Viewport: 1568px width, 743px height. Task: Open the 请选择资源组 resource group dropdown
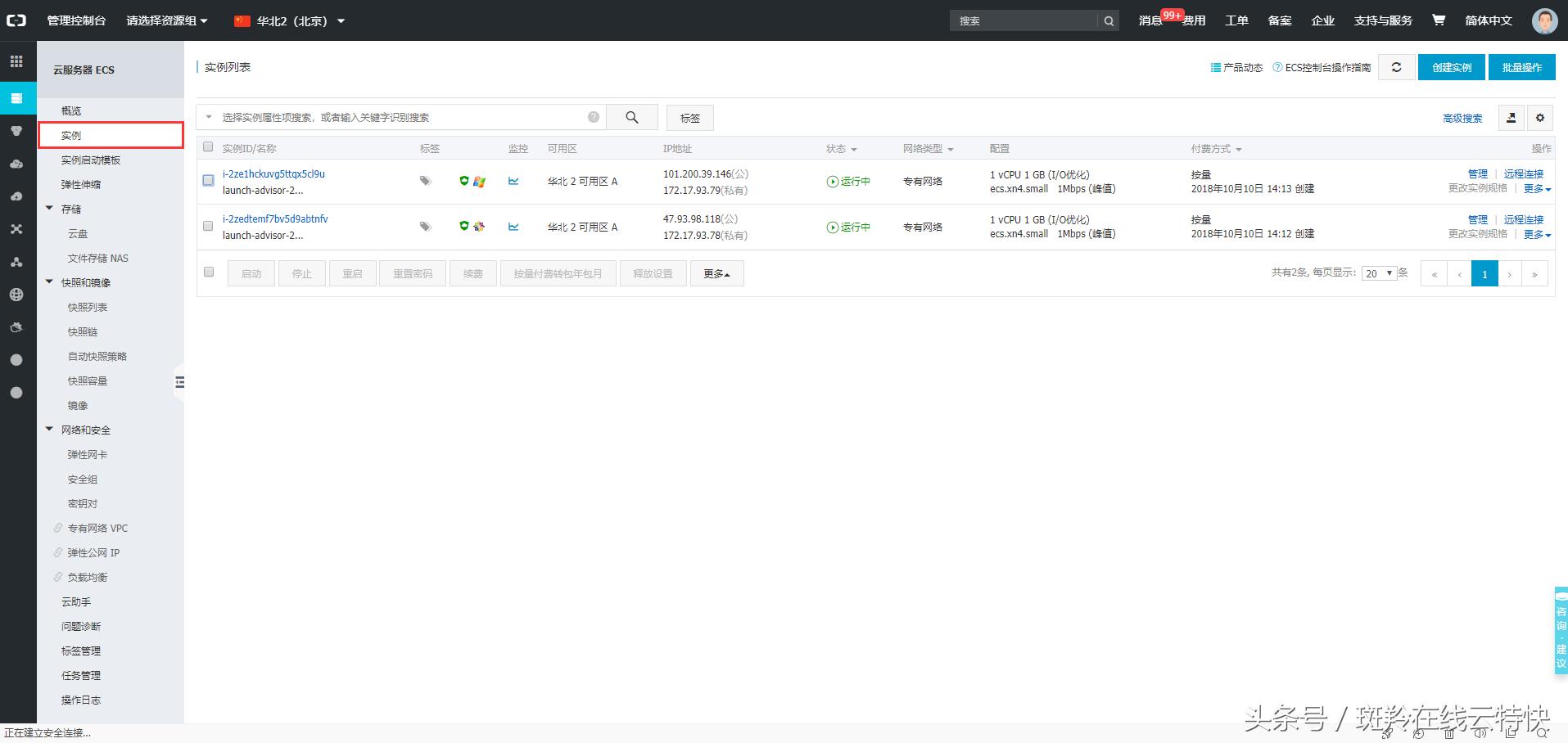click(167, 20)
